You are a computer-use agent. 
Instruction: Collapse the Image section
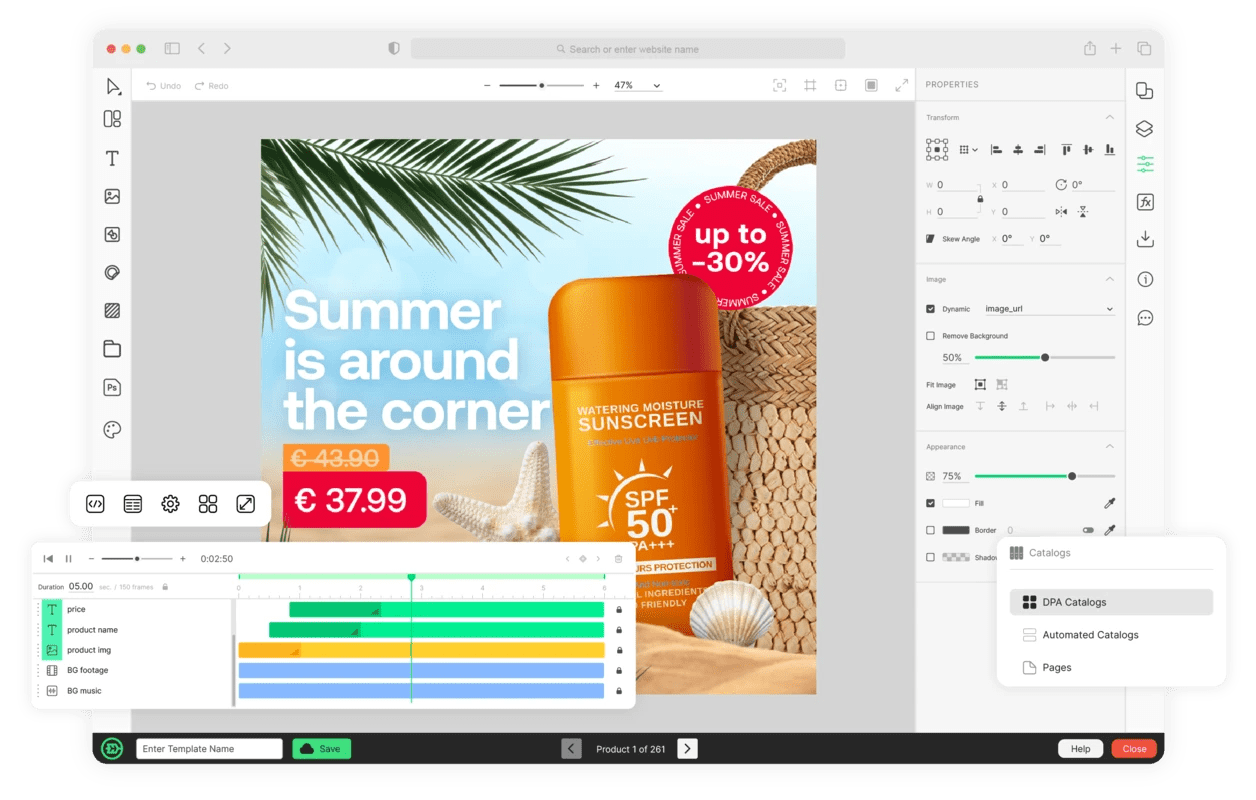coord(1109,280)
